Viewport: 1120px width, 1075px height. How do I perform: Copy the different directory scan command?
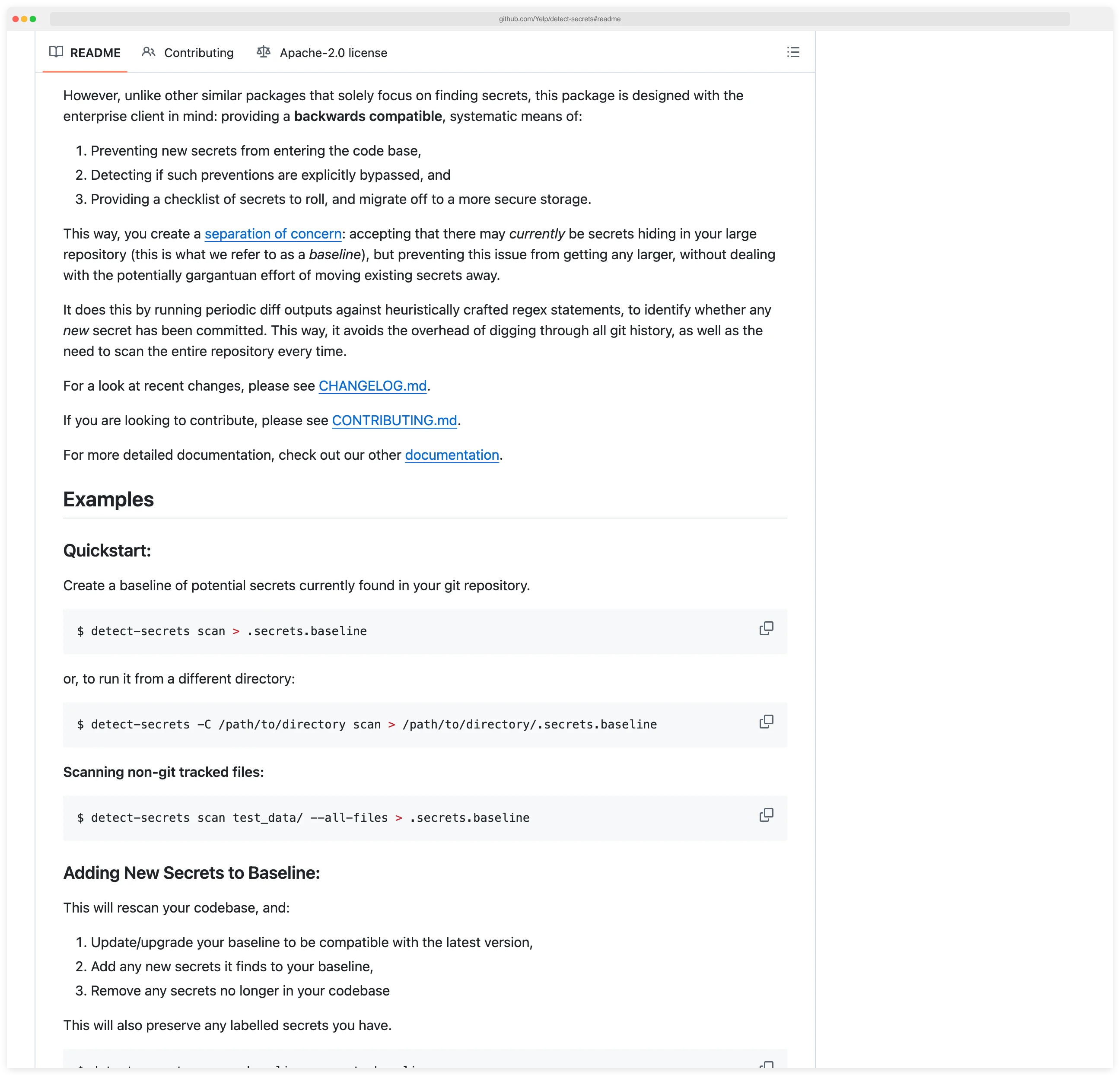click(766, 722)
